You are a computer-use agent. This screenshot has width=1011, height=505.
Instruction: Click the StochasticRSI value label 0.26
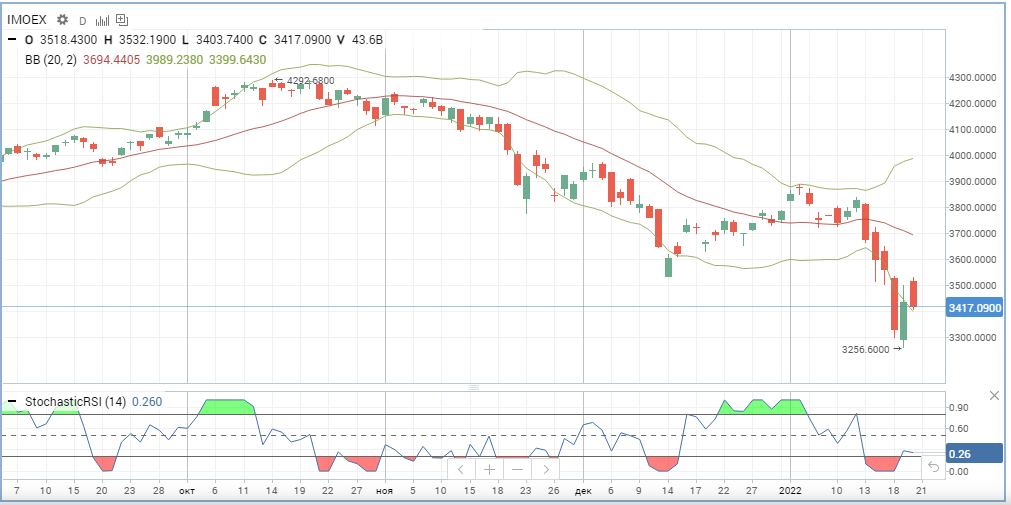(x=975, y=454)
